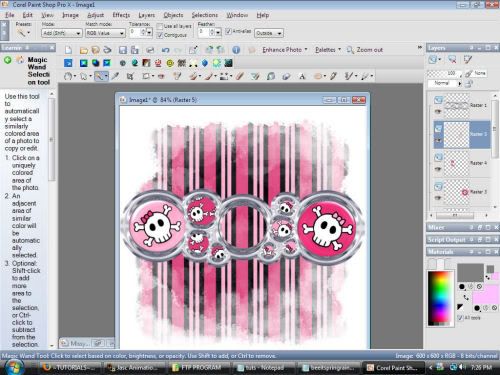Click the yellow smiley face effect icon
Screen dimensions: 500x375
[x=170, y=63]
